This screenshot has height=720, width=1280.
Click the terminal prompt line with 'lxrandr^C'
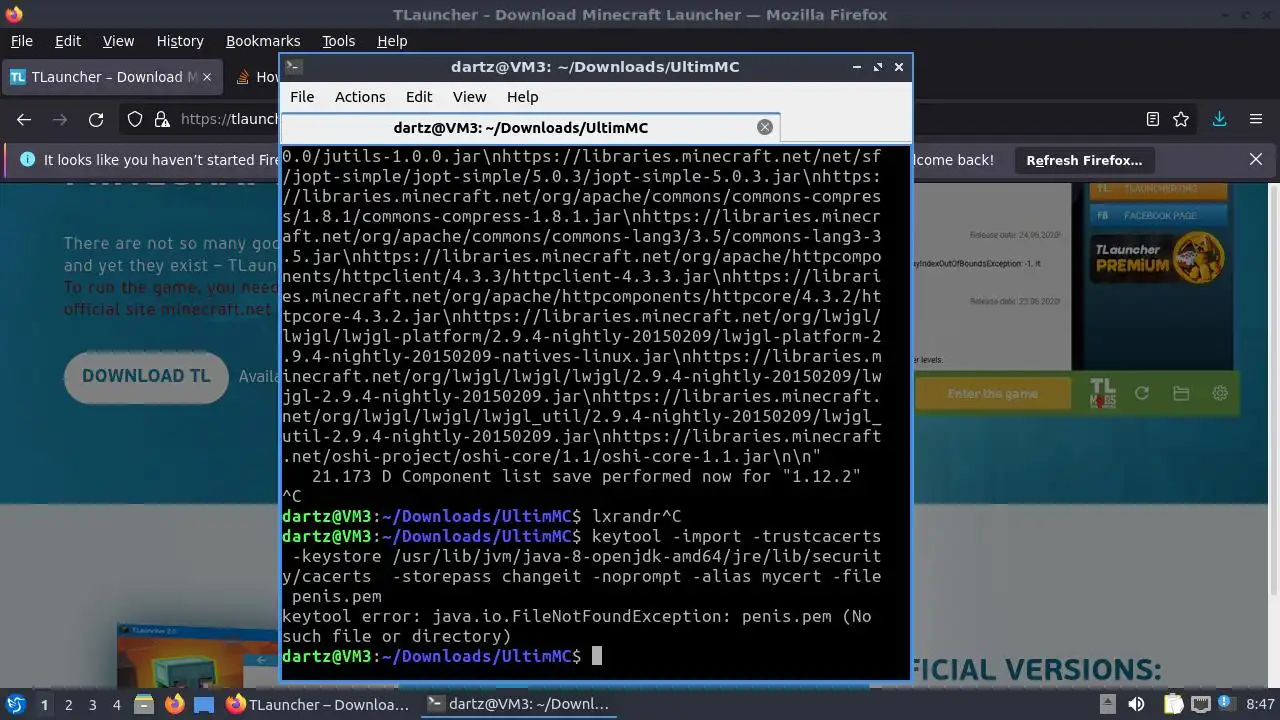[x=482, y=516]
